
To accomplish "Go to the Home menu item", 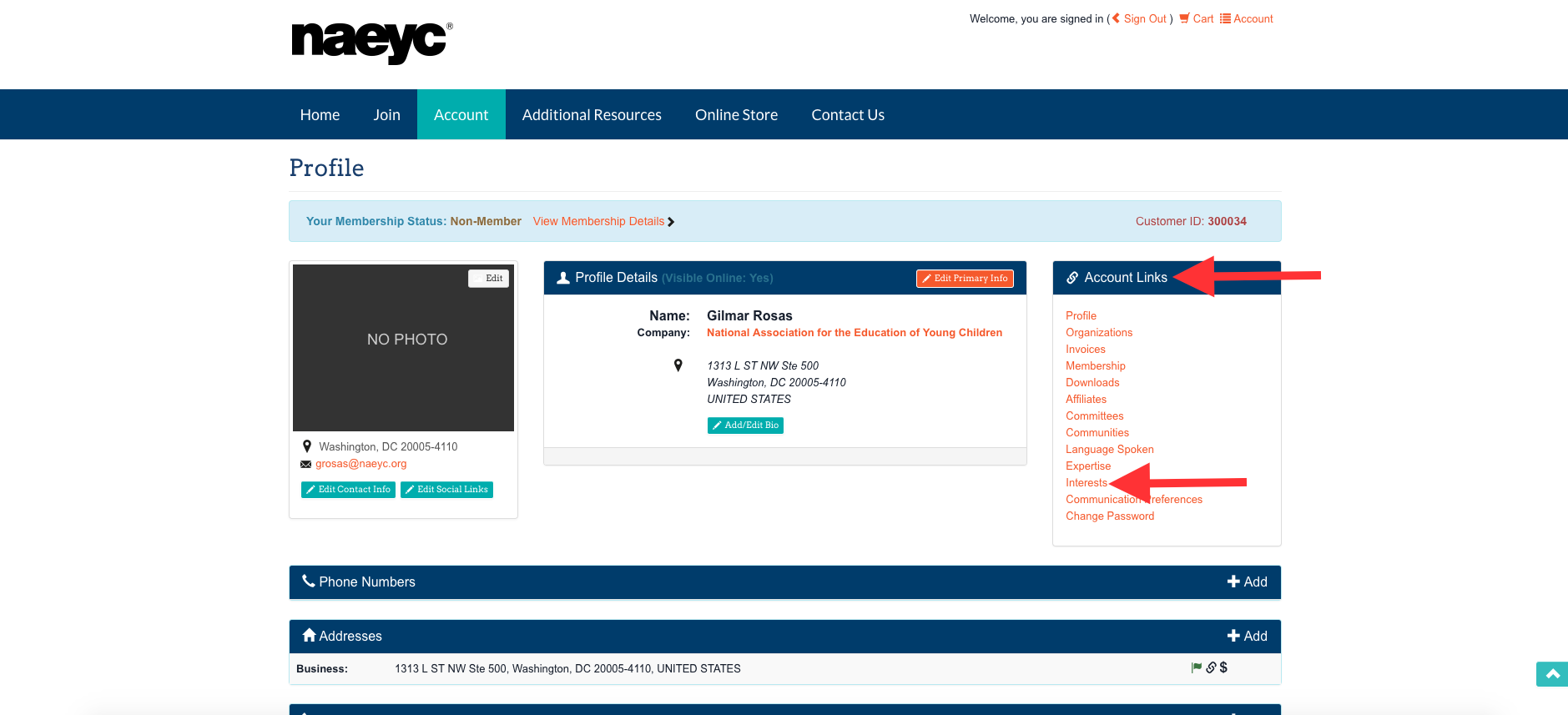I will (320, 114).
